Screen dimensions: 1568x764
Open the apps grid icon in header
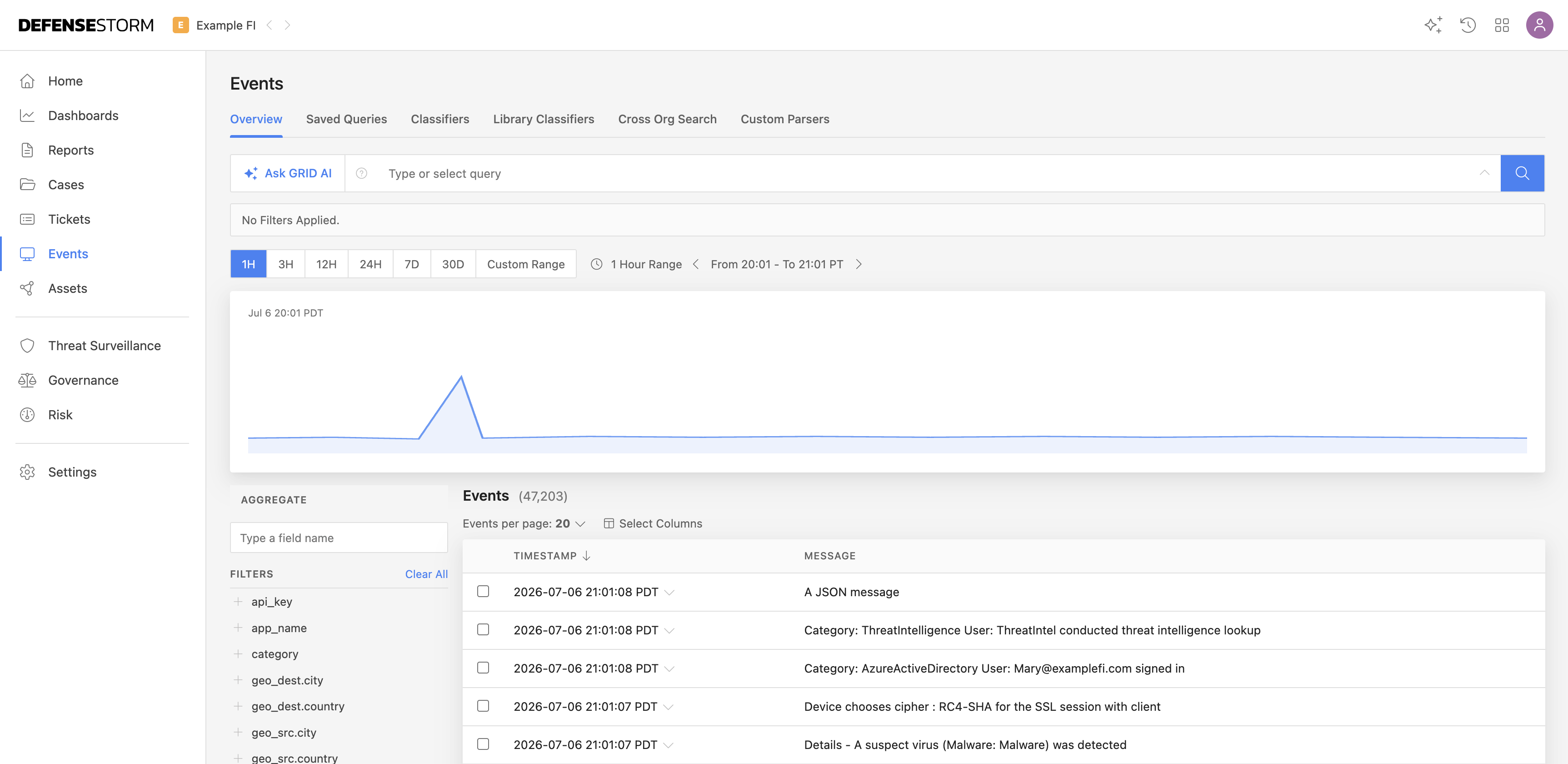(1502, 25)
